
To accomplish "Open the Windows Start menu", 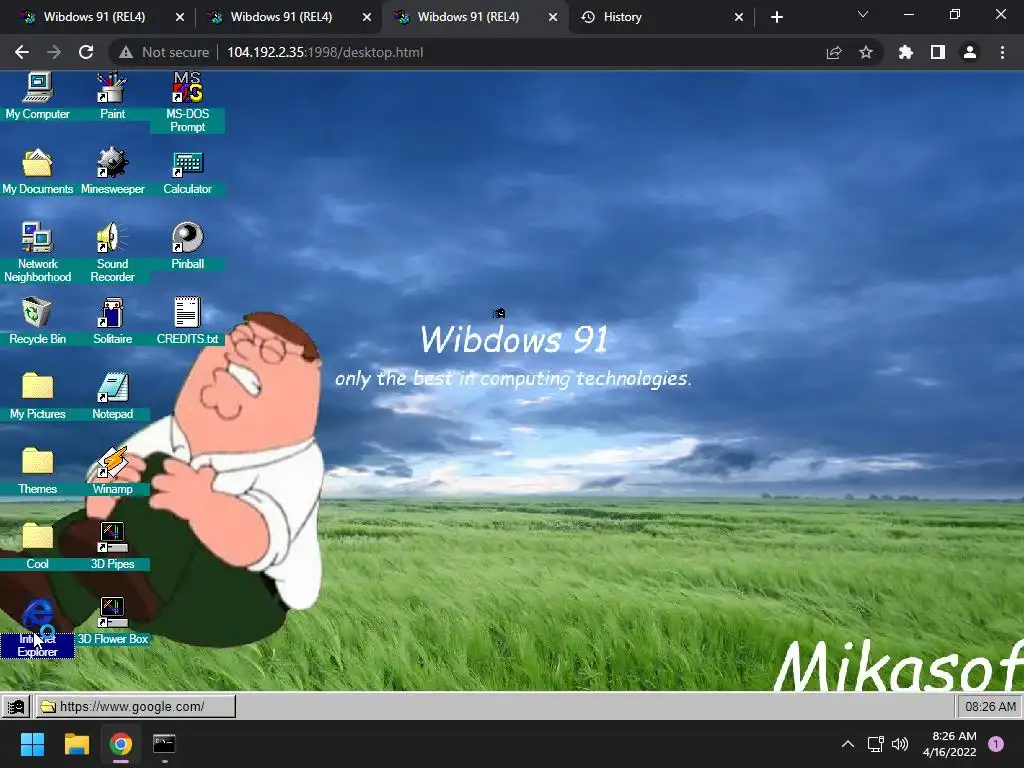I will pyautogui.click(x=32, y=744).
